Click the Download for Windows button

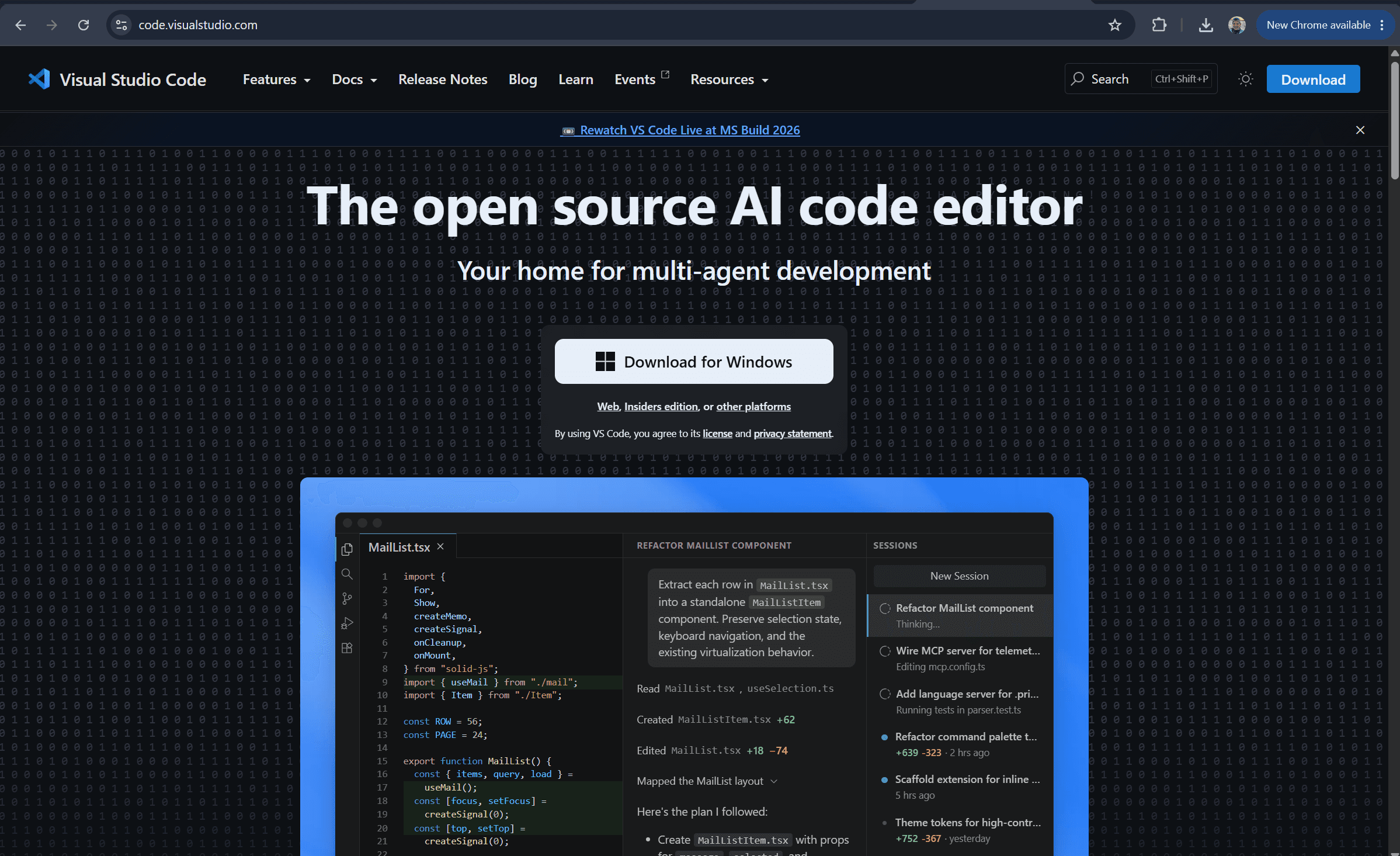coord(694,362)
